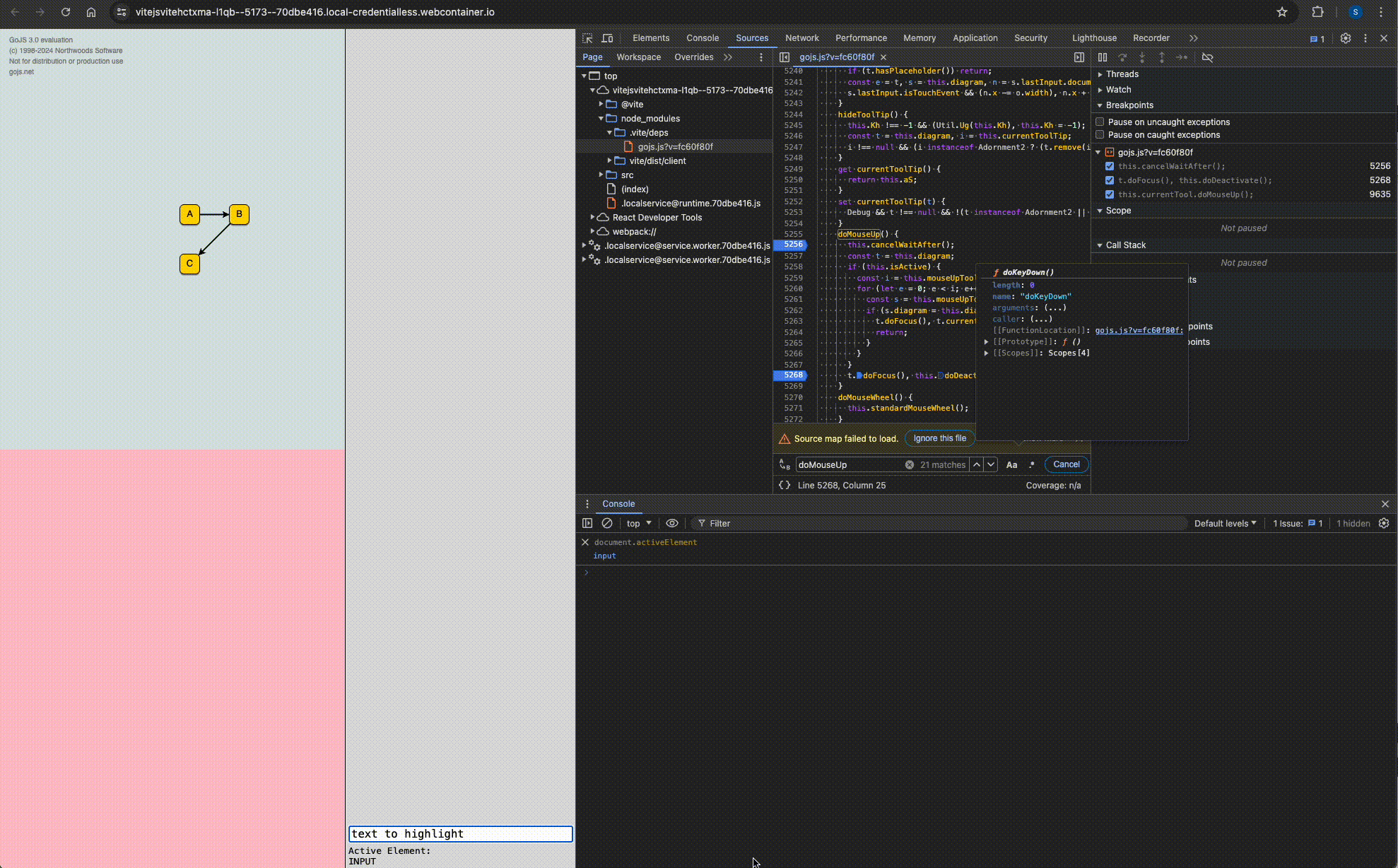Enable Pause on caught exceptions

[1100, 134]
